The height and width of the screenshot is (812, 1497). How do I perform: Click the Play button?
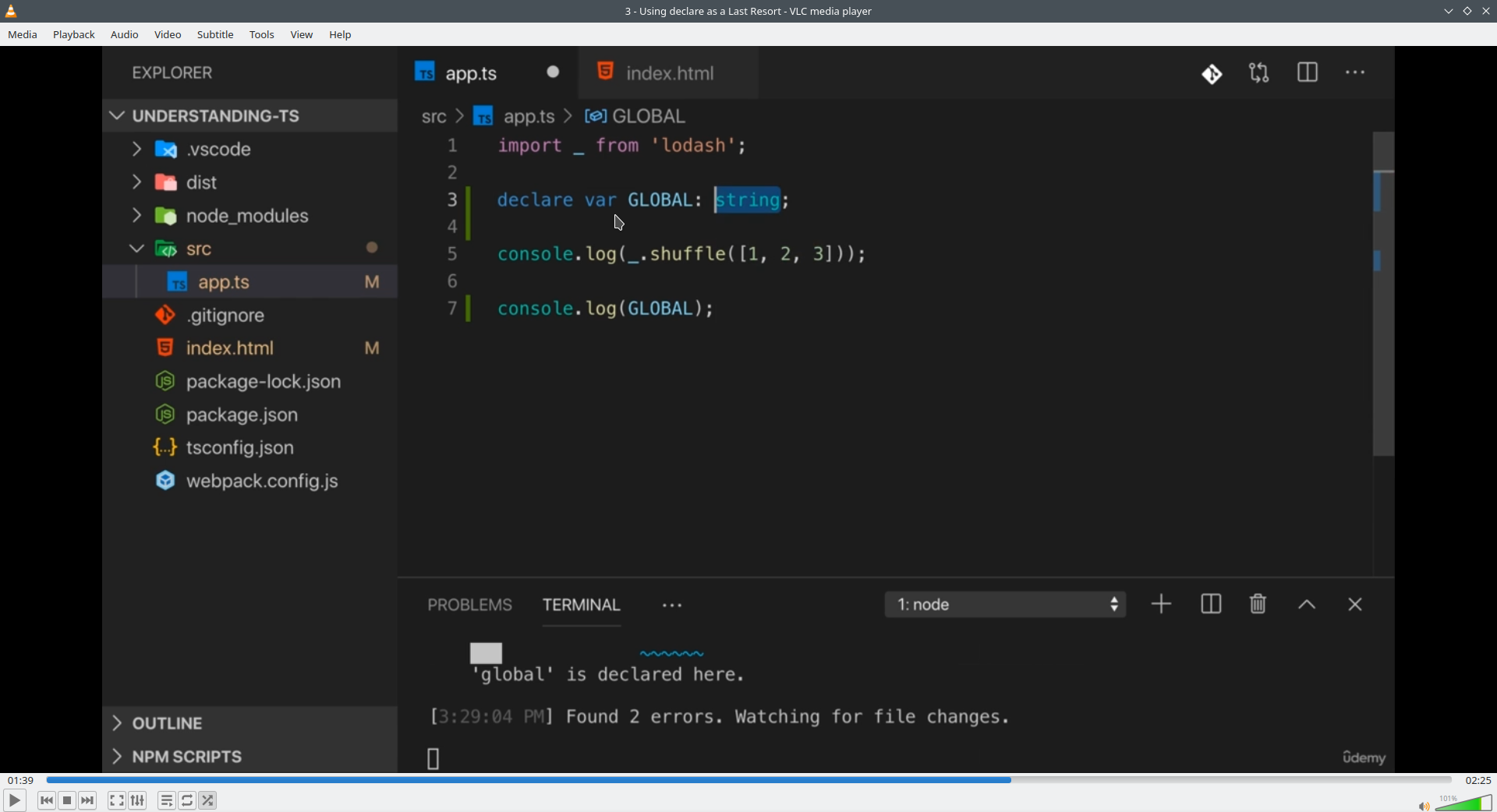14,800
